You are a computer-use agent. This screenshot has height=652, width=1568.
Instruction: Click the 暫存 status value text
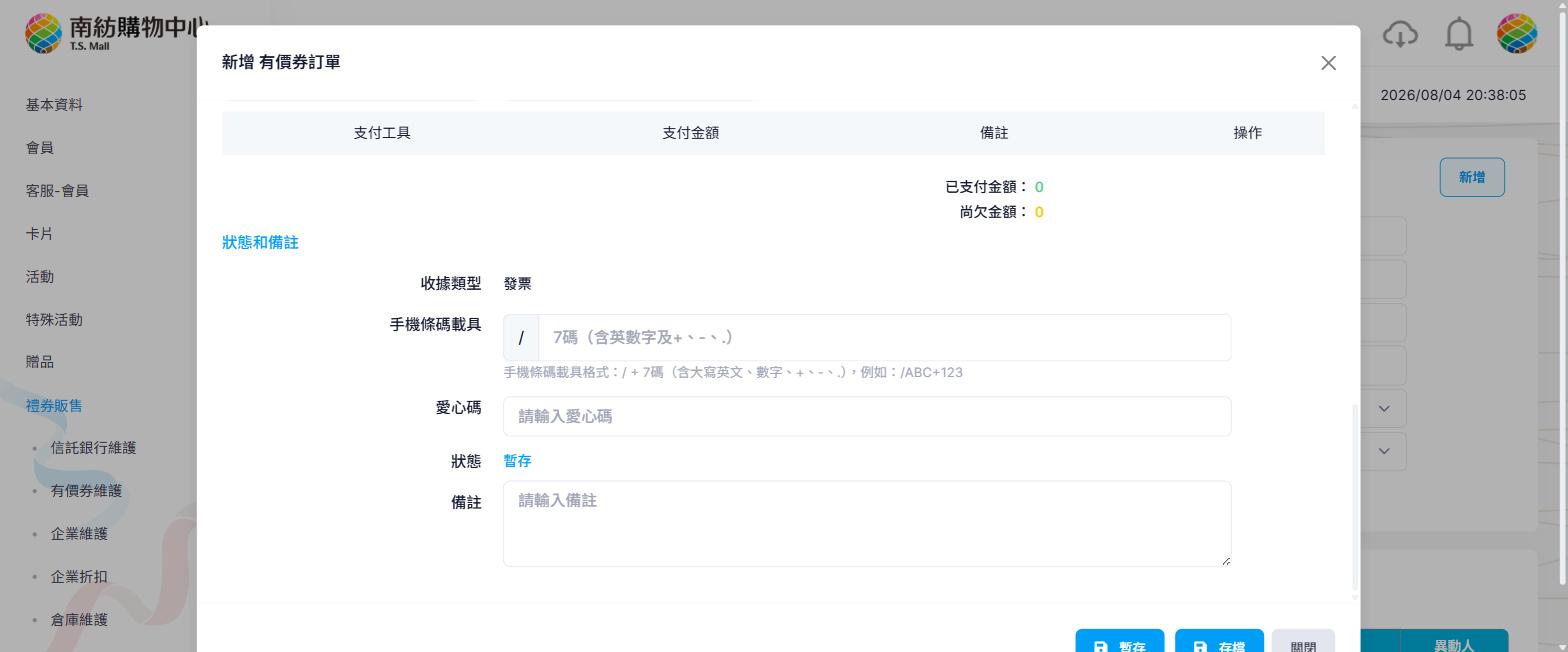(x=517, y=461)
